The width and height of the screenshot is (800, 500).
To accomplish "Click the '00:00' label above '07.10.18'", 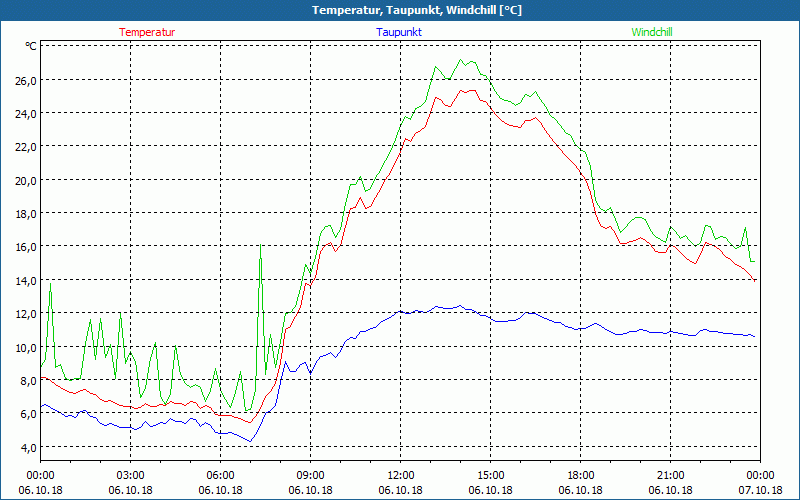I will [760, 476].
